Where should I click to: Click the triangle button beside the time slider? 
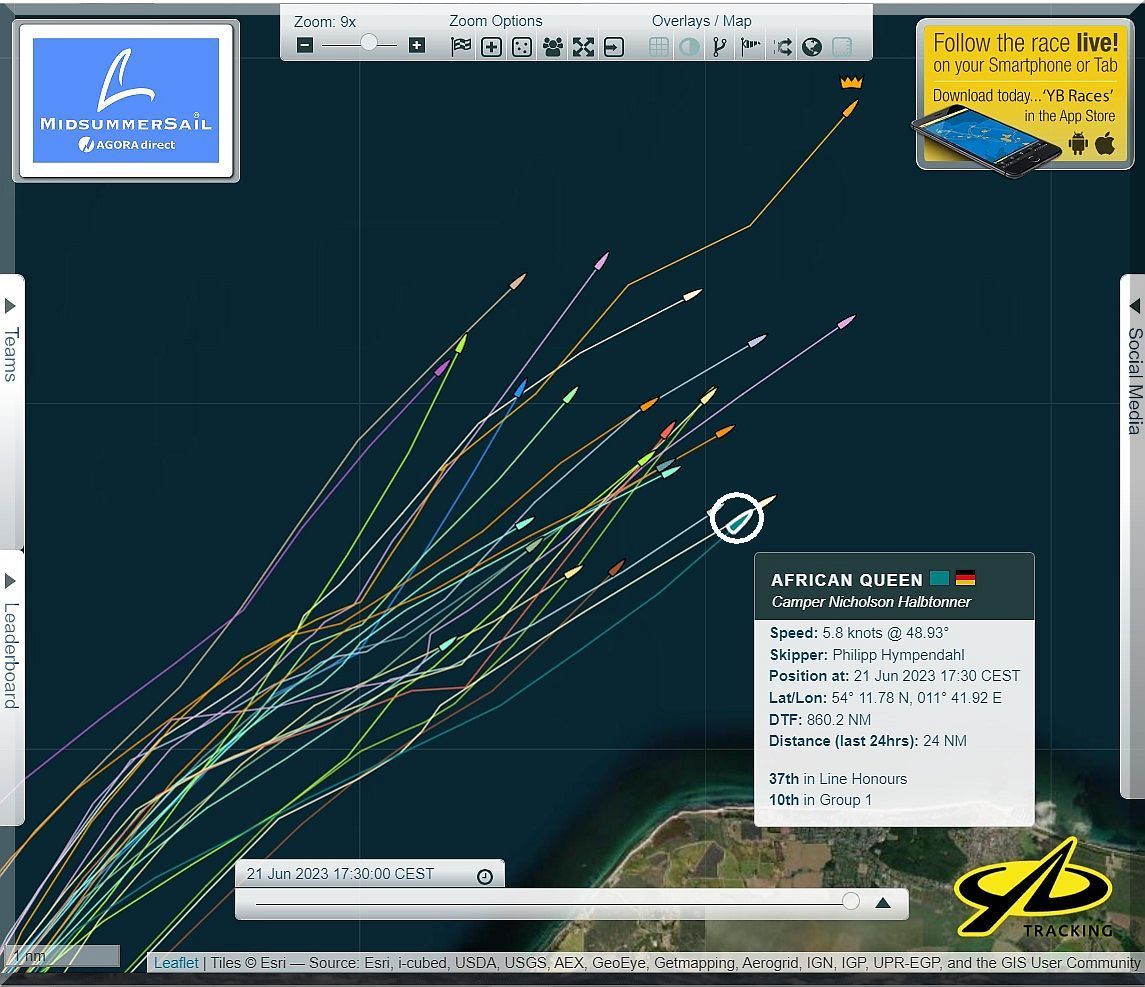point(882,903)
